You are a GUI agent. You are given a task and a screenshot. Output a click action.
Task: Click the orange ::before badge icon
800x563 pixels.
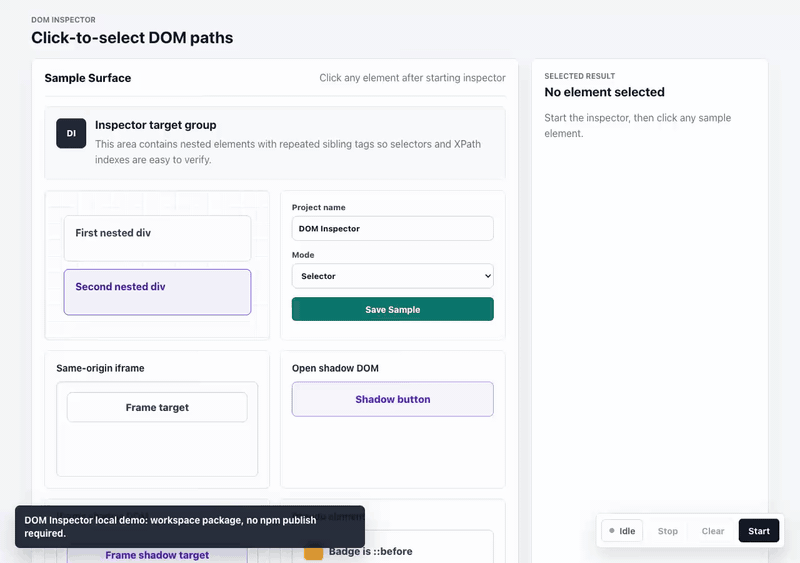(x=314, y=553)
